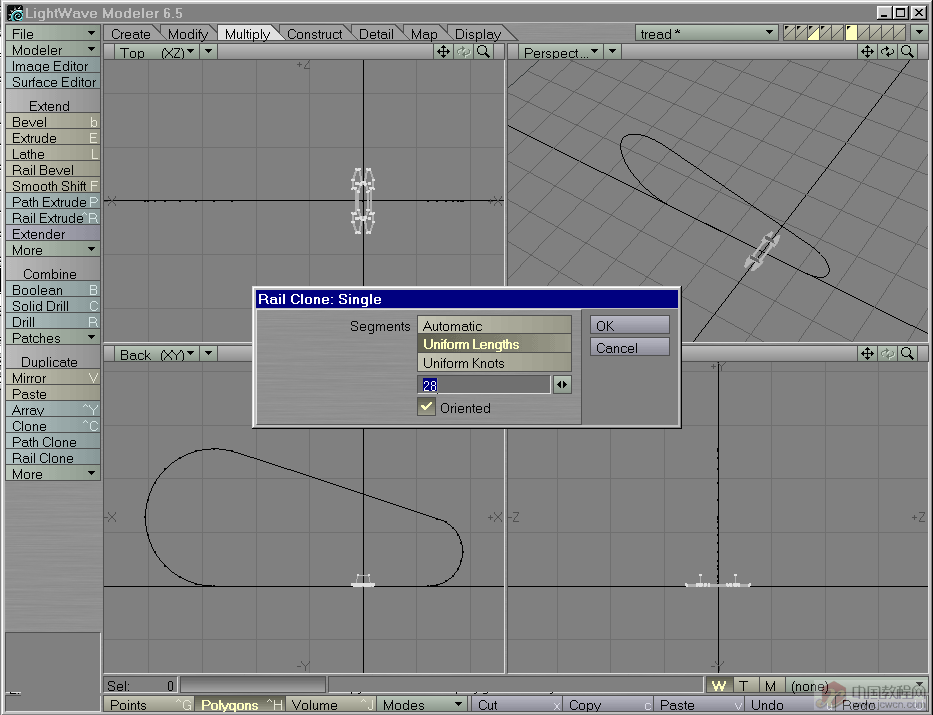Switch to the Detail tab
933x715 pixels.
[x=376, y=34]
